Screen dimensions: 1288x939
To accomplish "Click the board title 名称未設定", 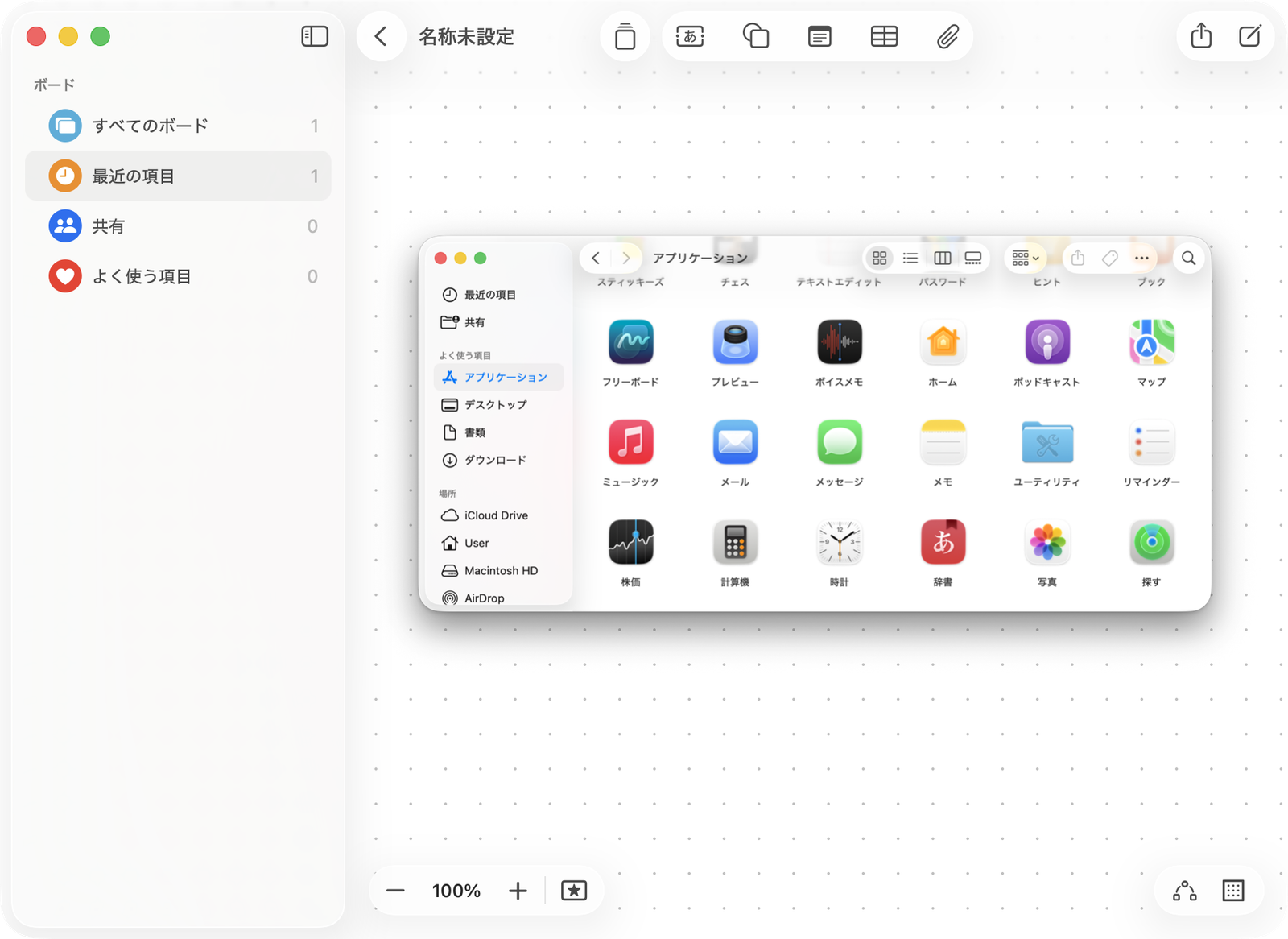I will [466, 36].
